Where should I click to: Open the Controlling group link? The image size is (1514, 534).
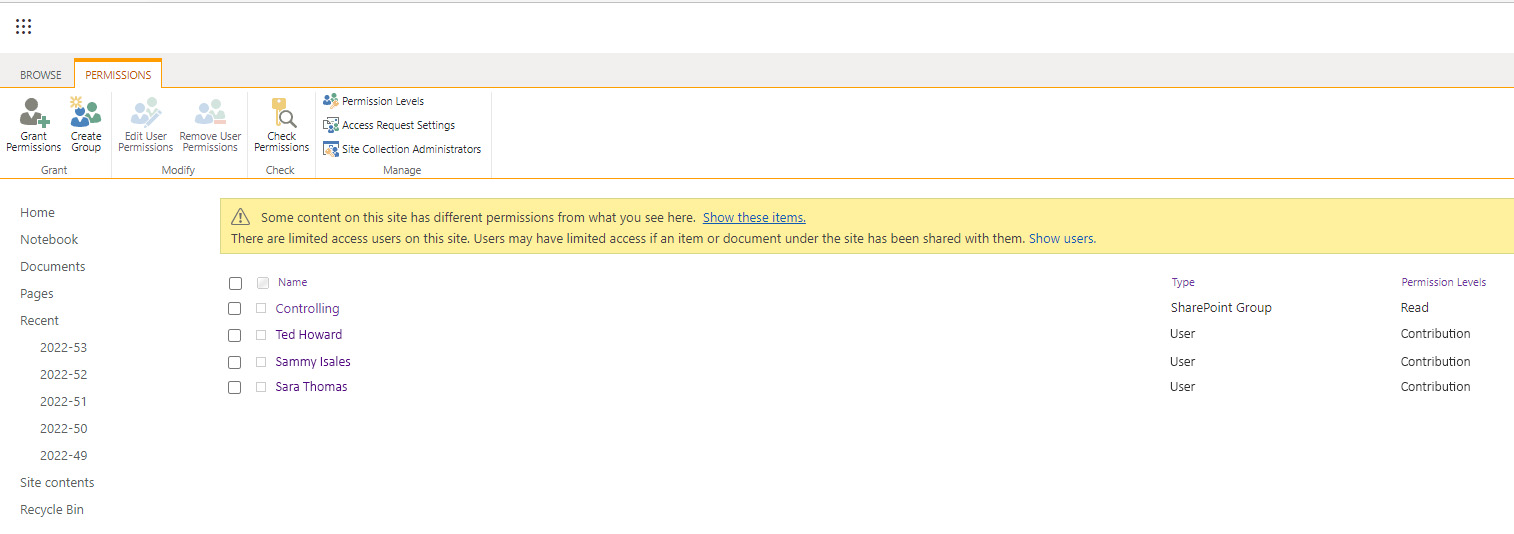tap(307, 309)
